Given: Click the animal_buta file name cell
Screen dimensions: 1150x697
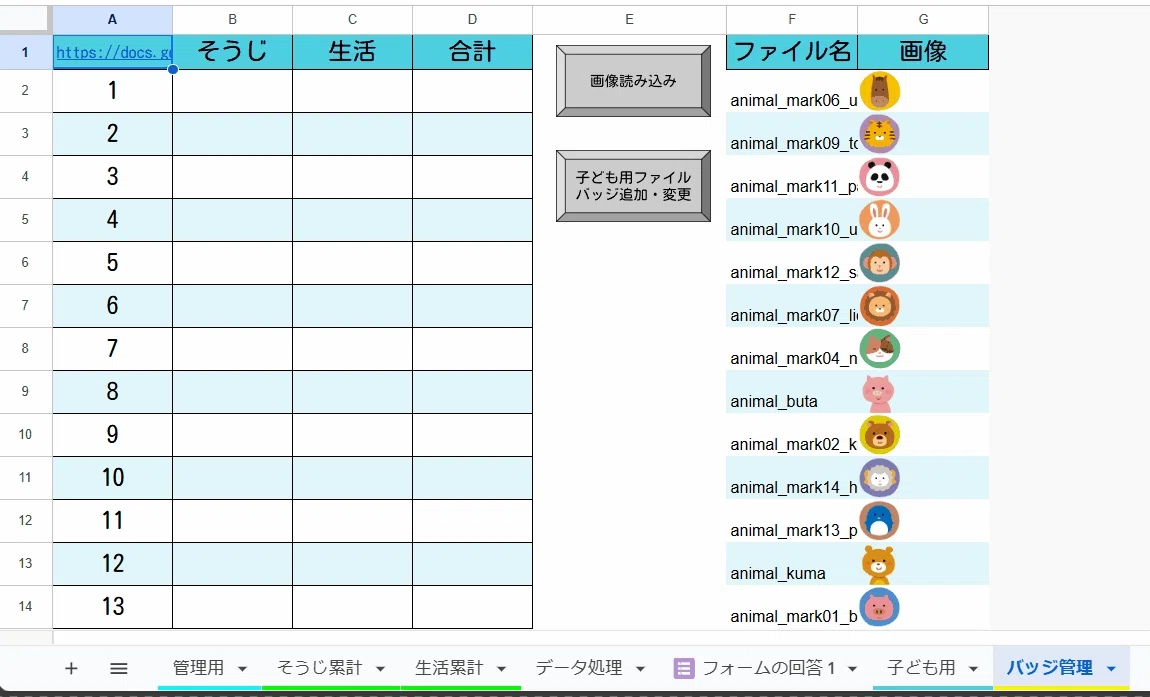Looking at the screenshot, I should tap(792, 392).
